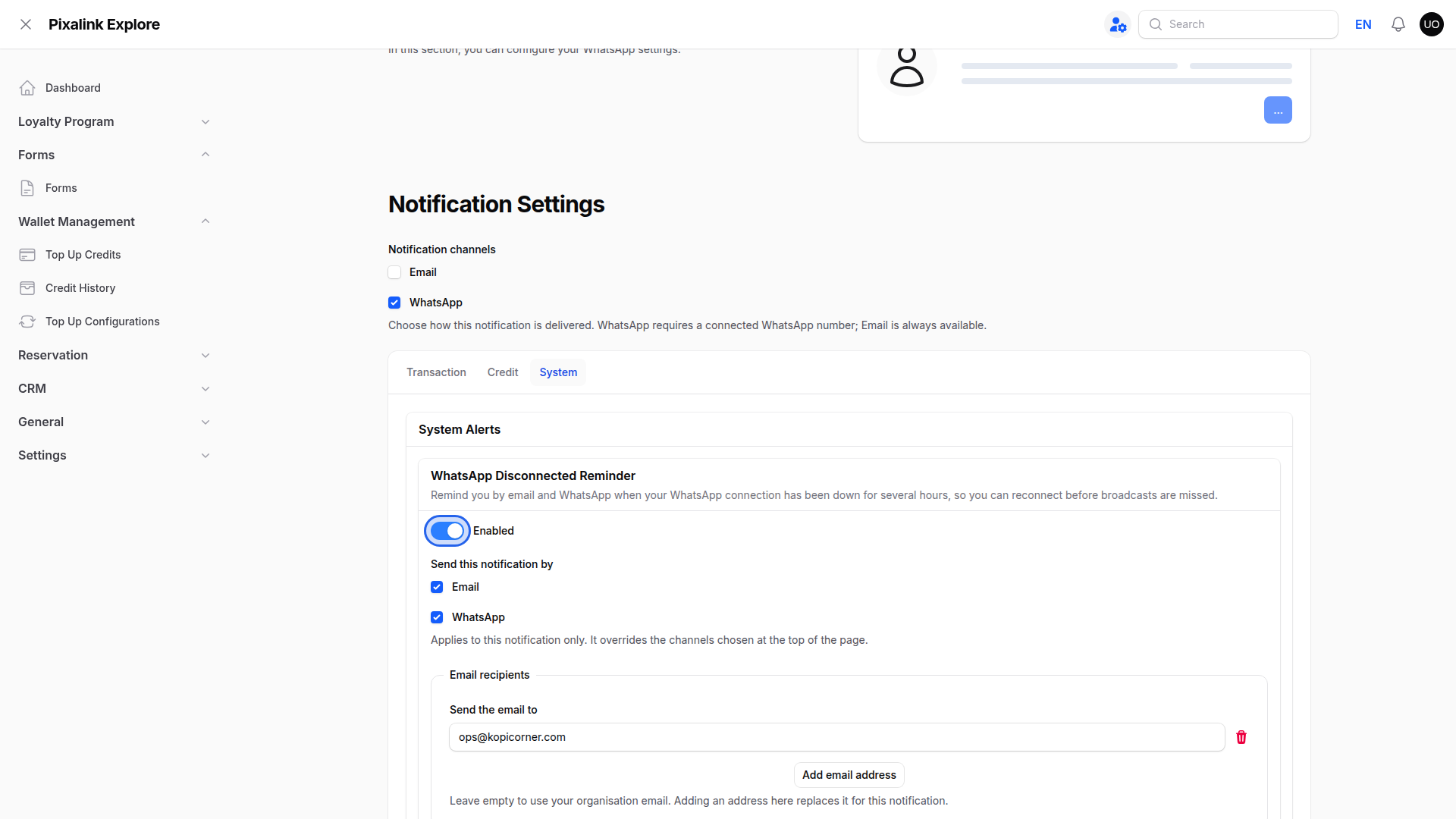This screenshot has width=1456, height=819.
Task: Click the Credit History icon
Action: 27,288
